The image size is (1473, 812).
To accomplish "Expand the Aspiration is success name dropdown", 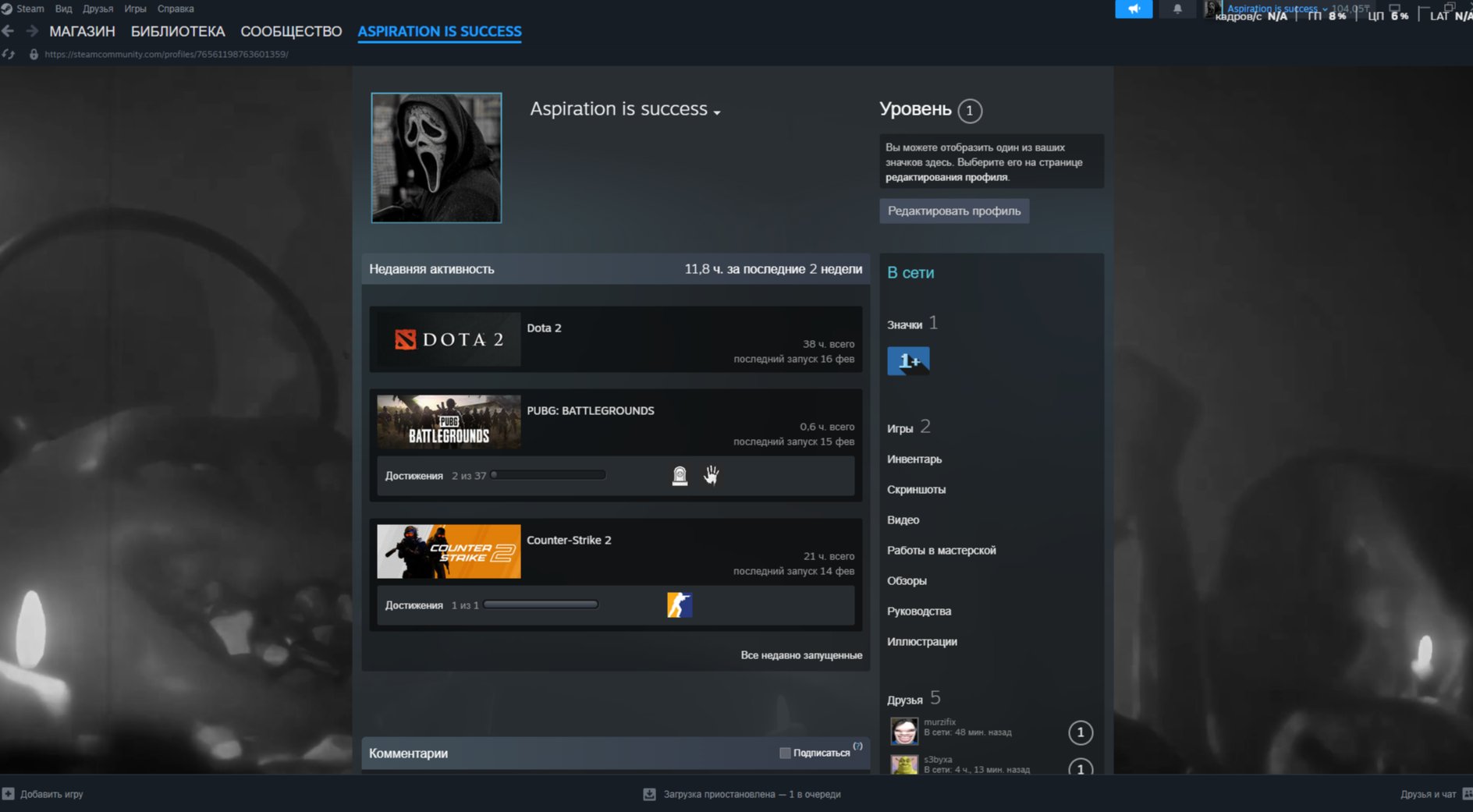I will pos(716,112).
